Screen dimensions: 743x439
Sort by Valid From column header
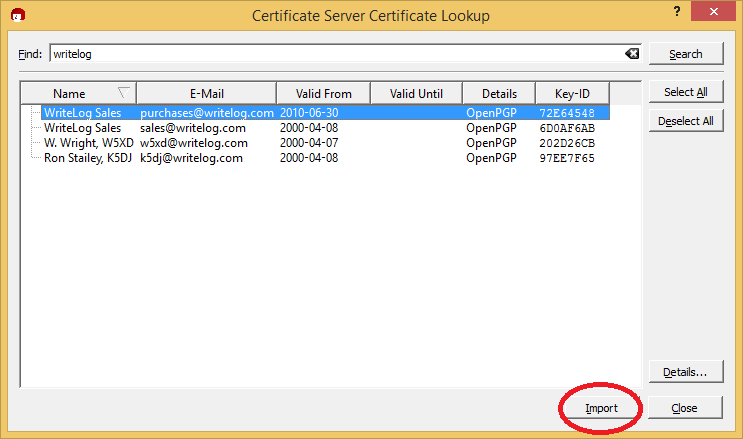(324, 93)
